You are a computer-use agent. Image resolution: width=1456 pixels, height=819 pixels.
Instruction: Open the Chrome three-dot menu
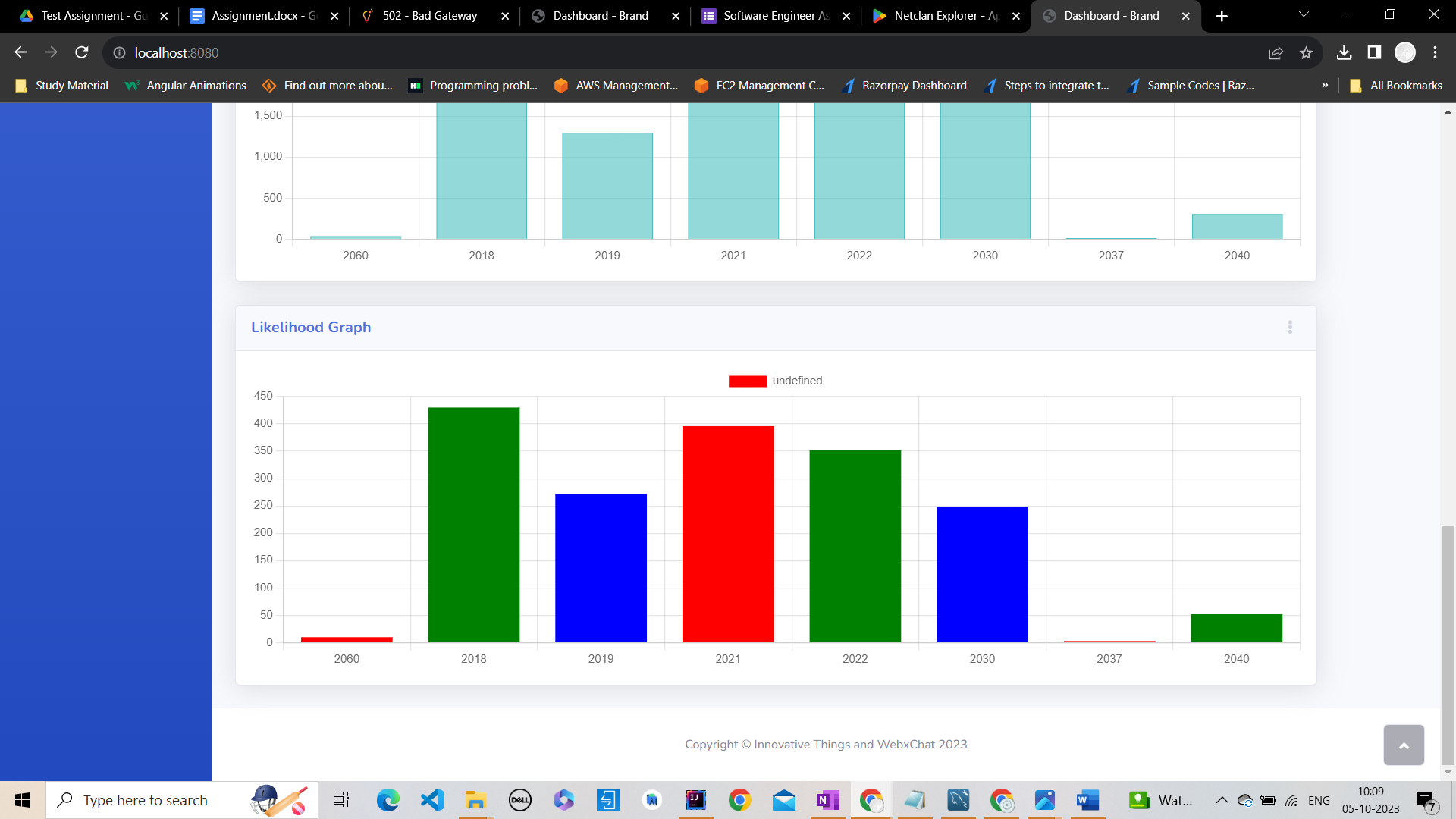pyautogui.click(x=1435, y=52)
